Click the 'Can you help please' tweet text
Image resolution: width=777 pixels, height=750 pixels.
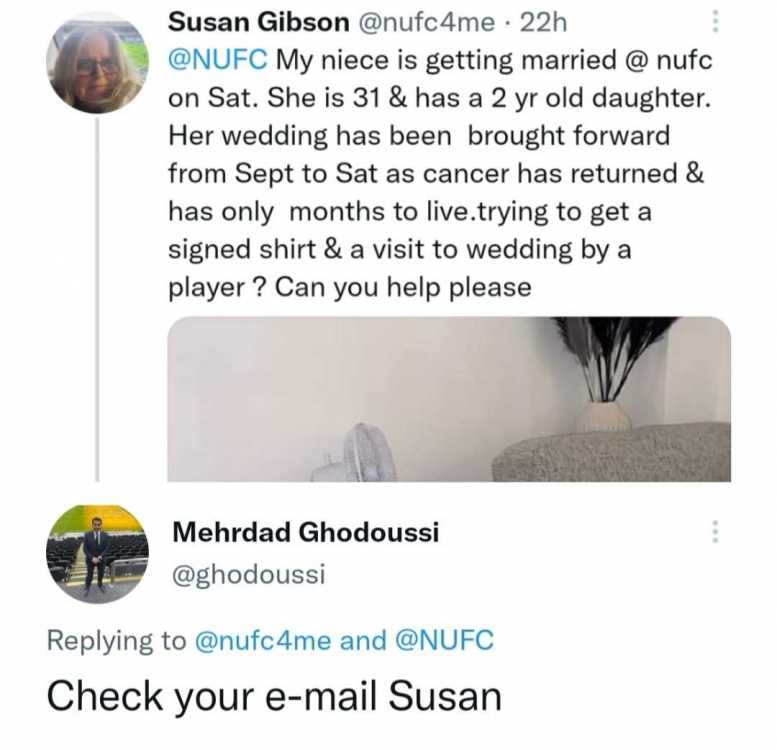pyautogui.click(x=403, y=288)
